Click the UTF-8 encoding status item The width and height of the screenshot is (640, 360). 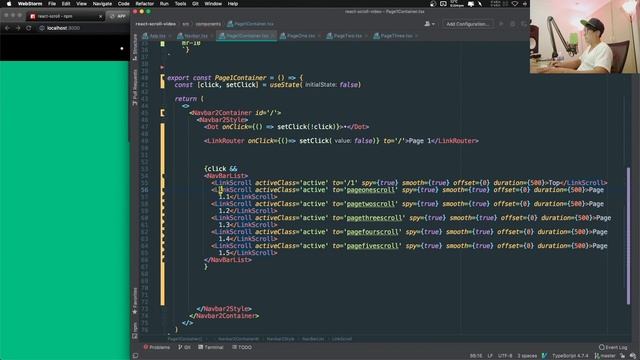point(505,356)
